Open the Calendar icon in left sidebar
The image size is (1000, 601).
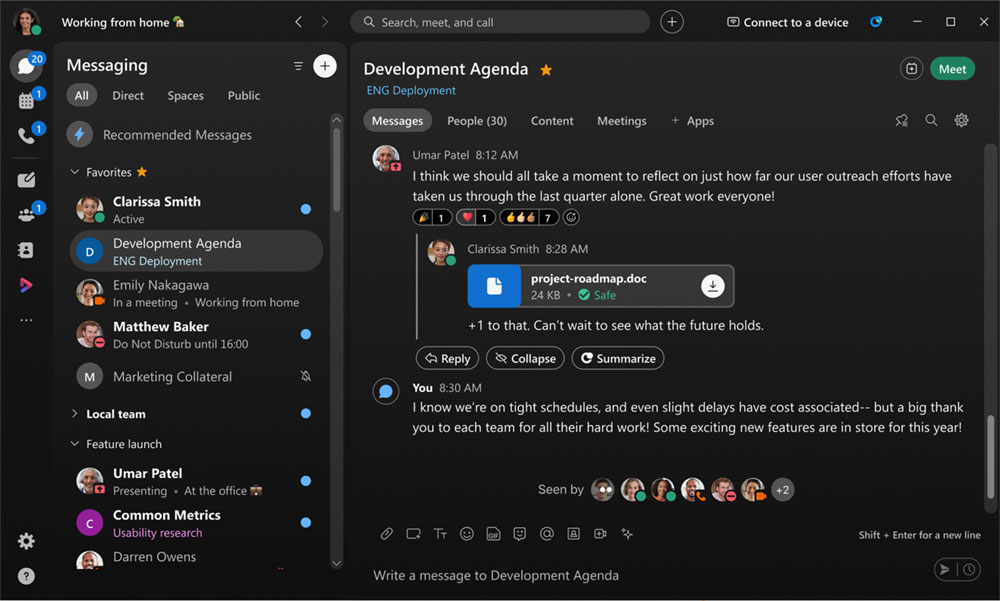[26, 101]
